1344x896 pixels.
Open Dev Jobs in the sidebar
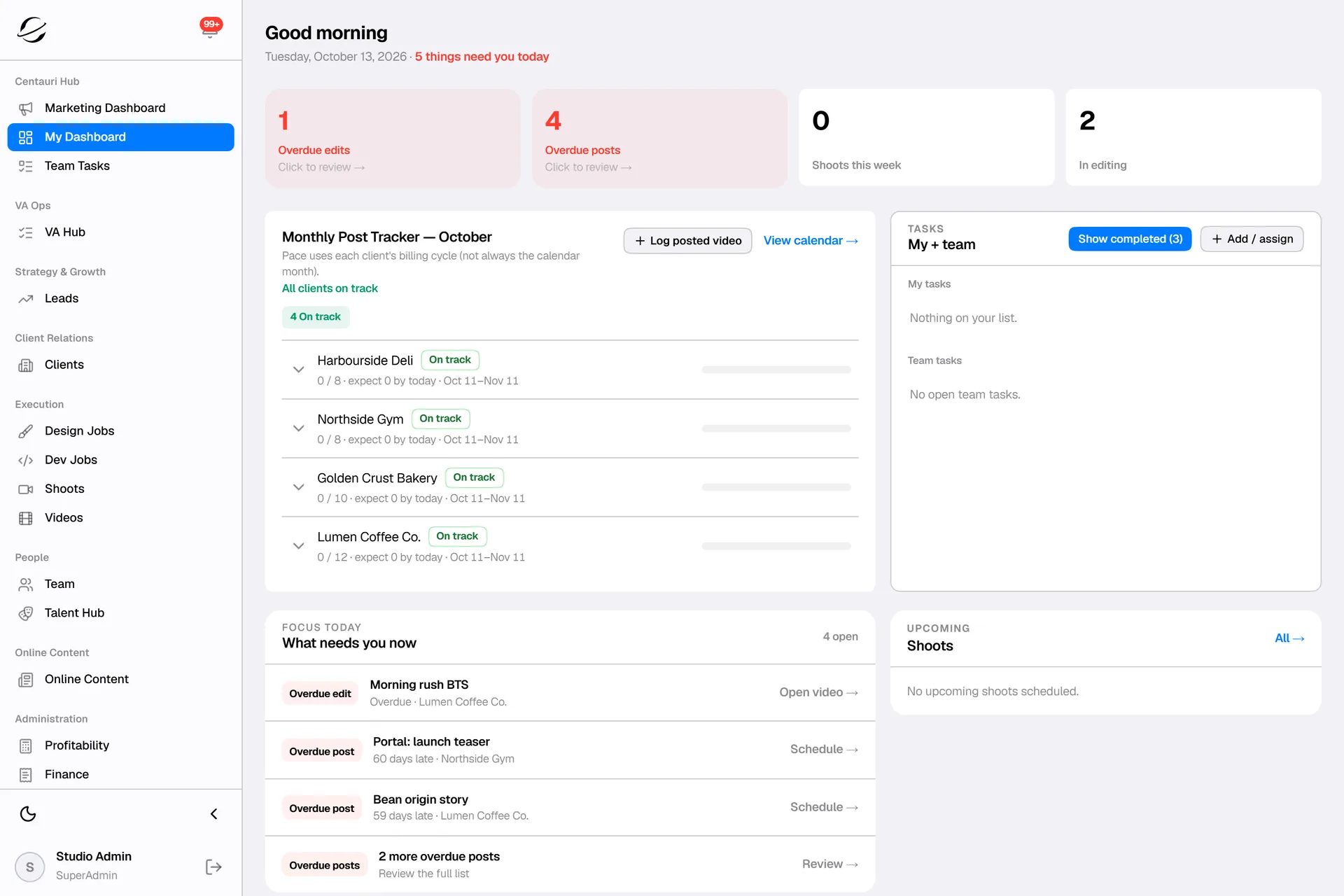120,460
